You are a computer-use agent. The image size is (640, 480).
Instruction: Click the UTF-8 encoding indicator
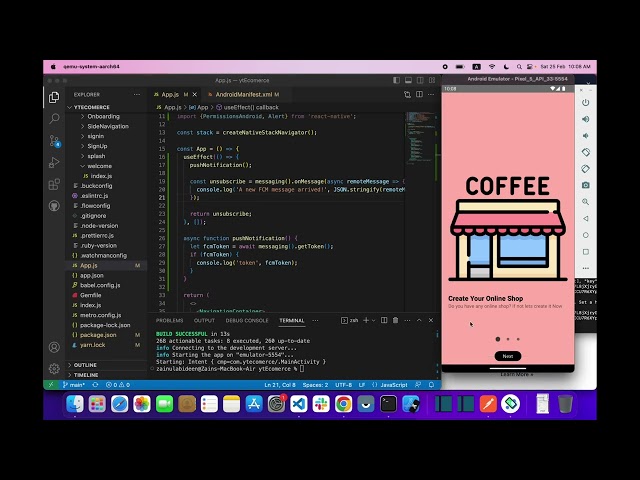pos(343,384)
